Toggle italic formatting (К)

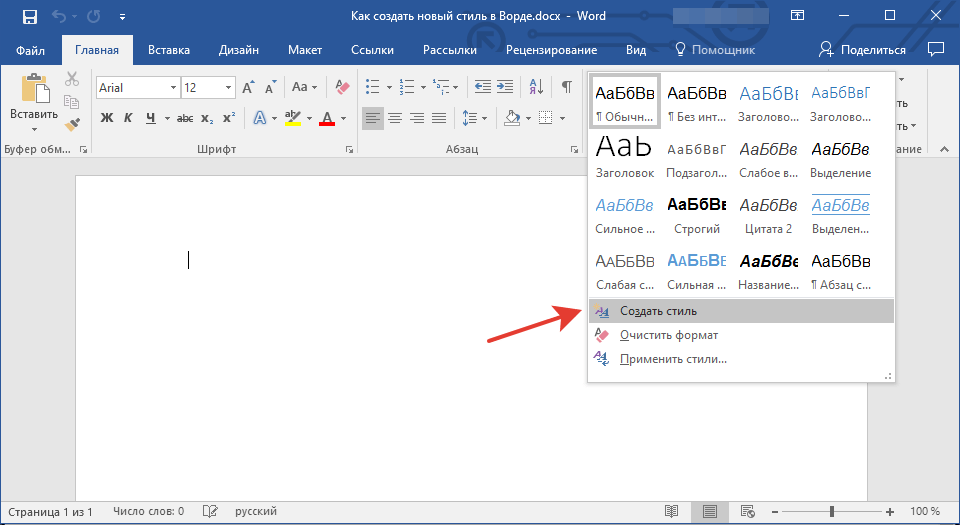[128, 118]
